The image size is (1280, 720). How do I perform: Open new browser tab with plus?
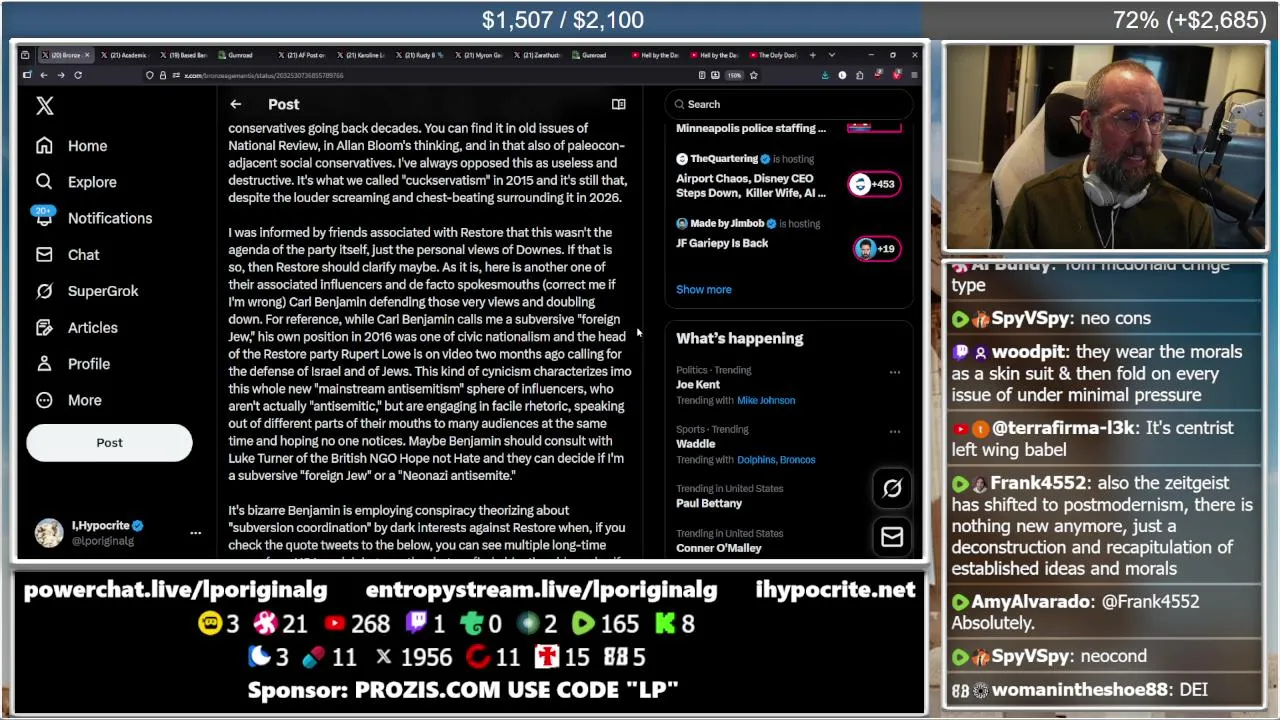coord(812,55)
